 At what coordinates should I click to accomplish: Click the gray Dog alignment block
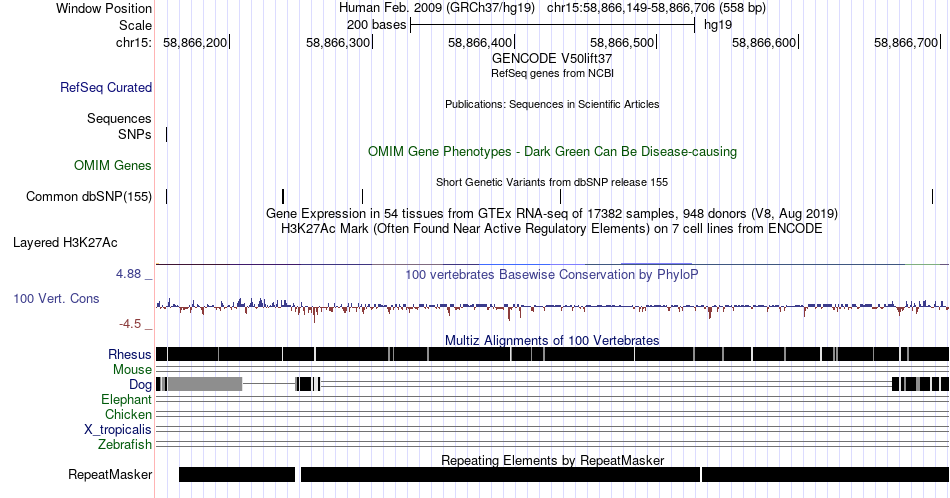point(205,384)
